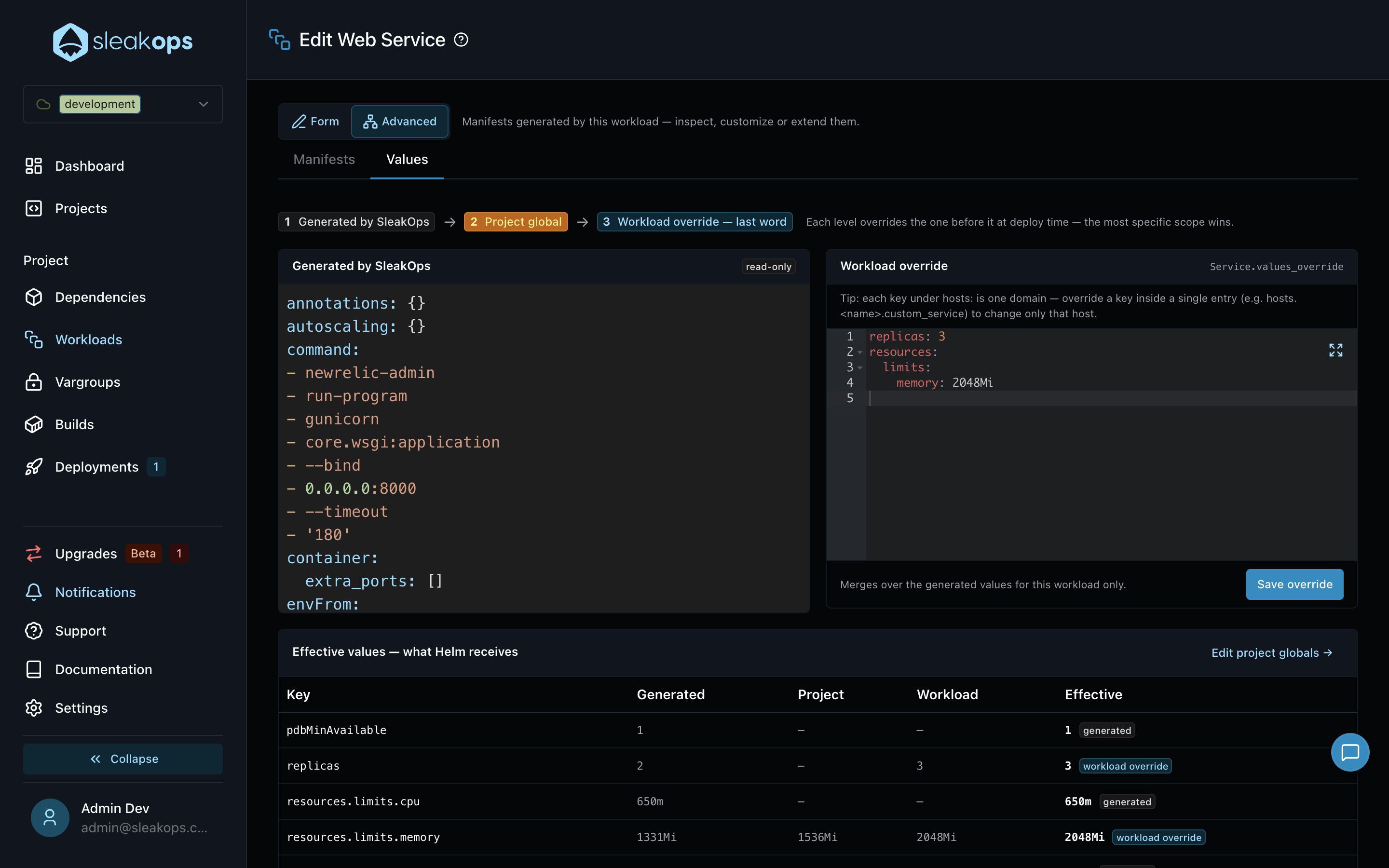Fold the resources block in editor

[x=860, y=352]
